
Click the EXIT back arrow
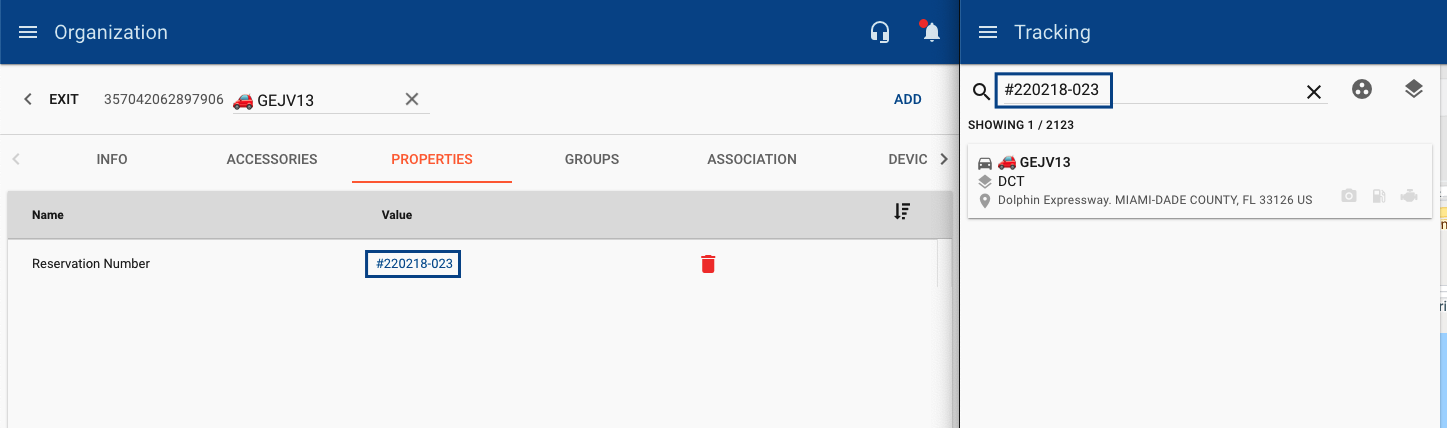[28, 99]
